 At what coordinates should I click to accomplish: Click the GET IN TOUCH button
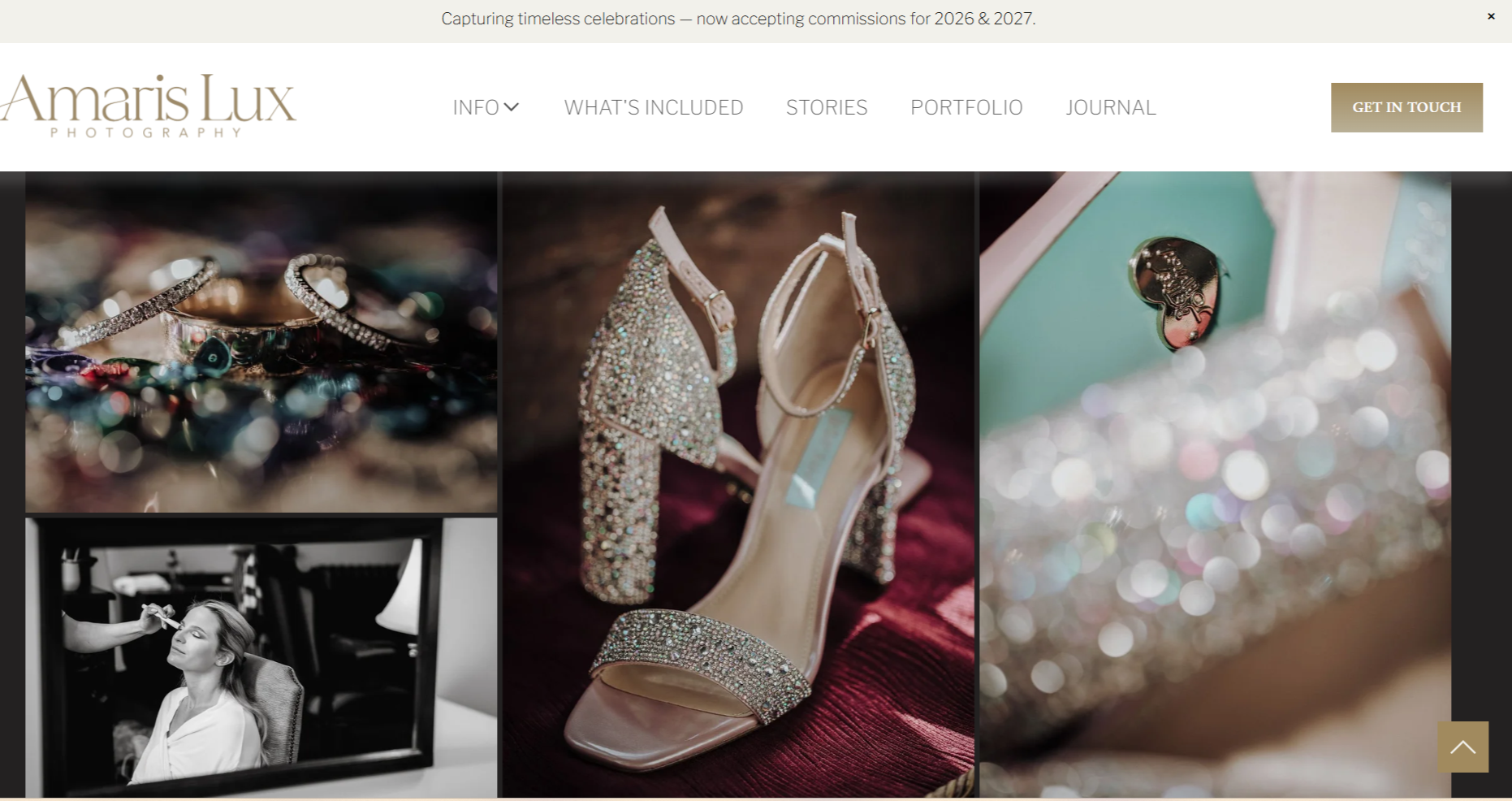pyautogui.click(x=1406, y=107)
